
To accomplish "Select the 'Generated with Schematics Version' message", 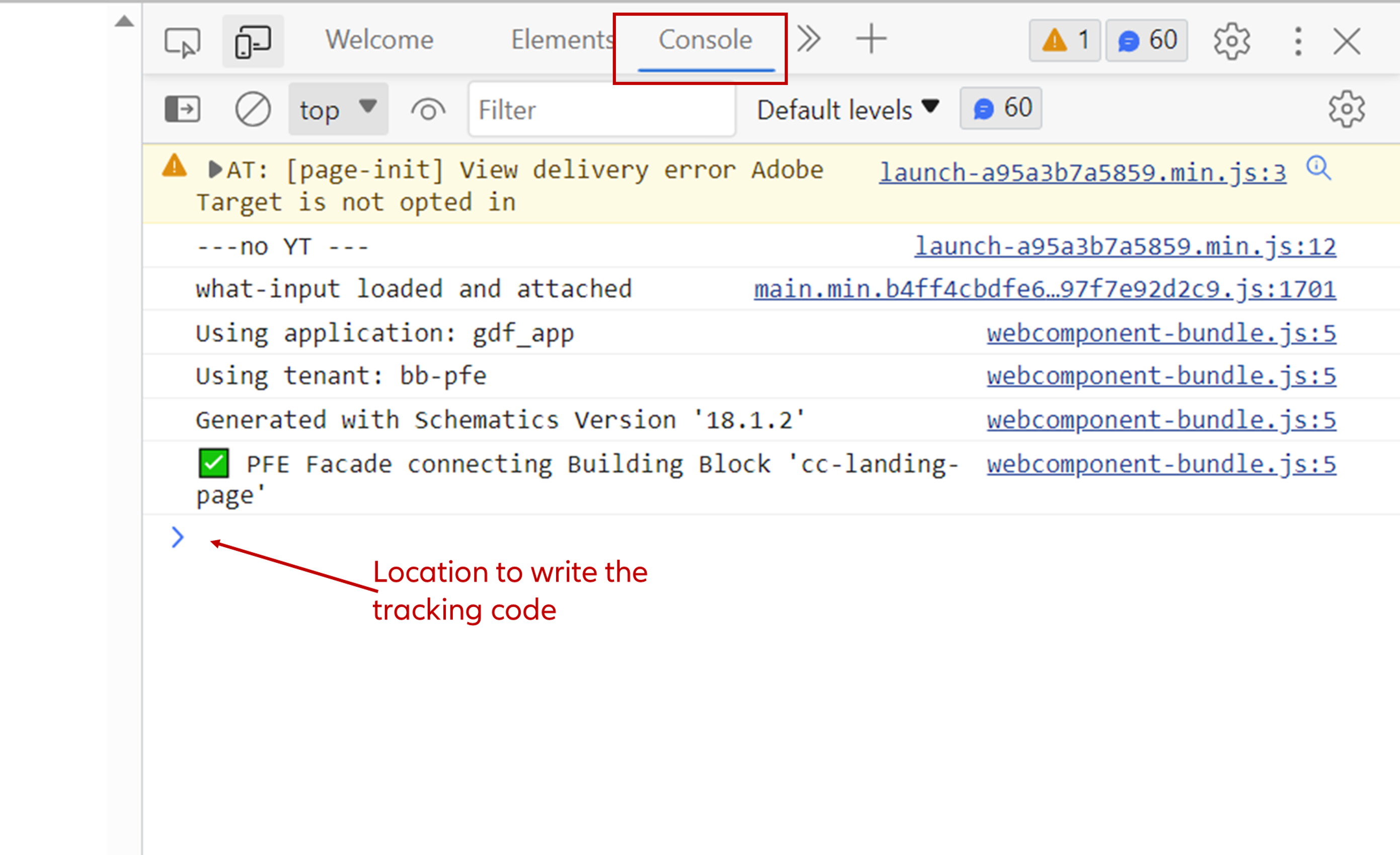I will [x=501, y=420].
